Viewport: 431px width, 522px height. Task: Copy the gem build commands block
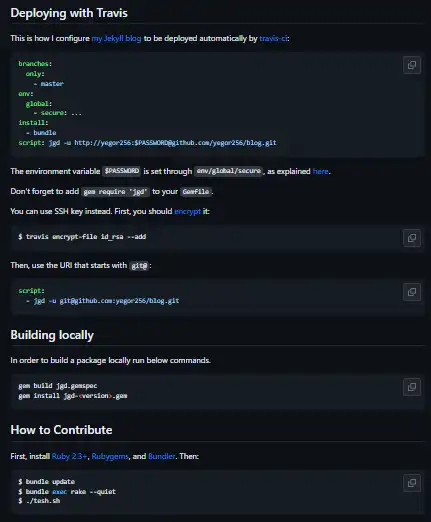point(412,387)
